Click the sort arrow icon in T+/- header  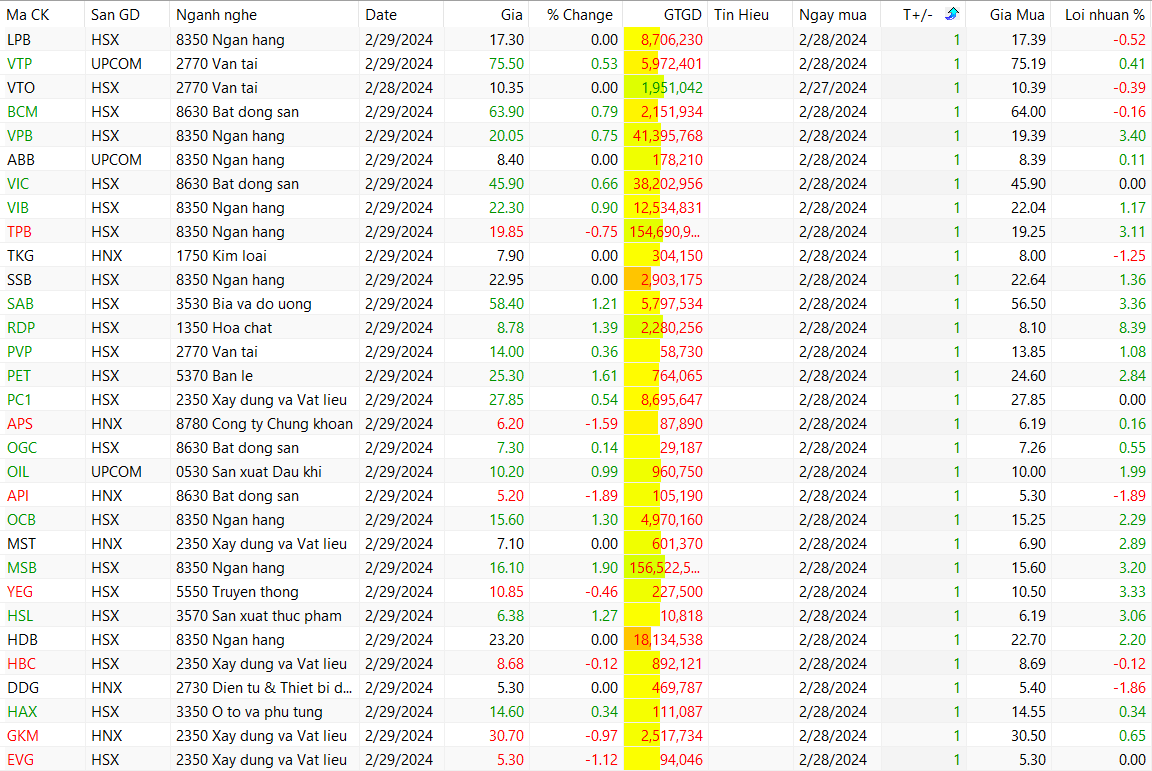click(x=951, y=14)
